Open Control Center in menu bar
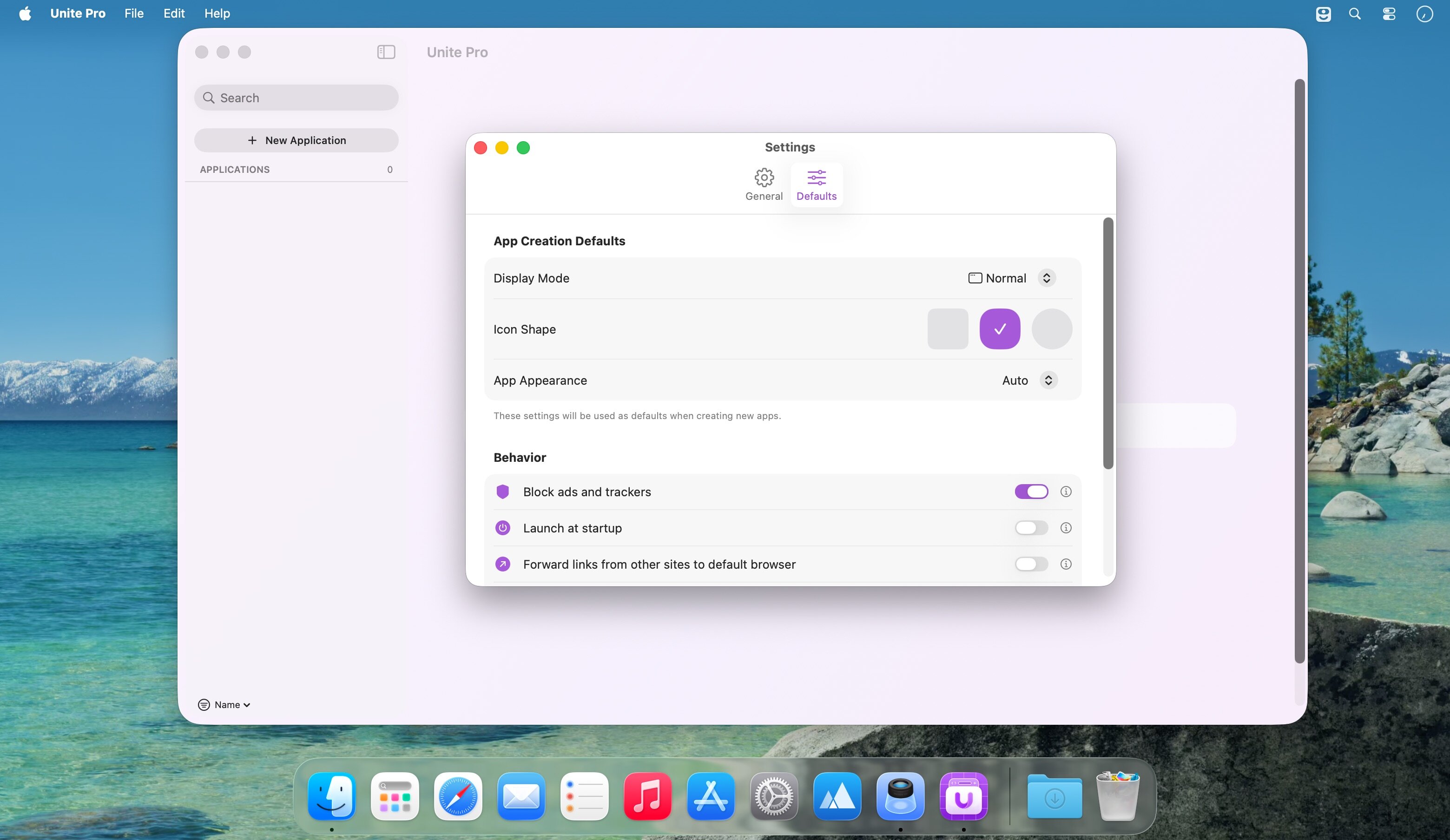The height and width of the screenshot is (840, 1450). tap(1389, 14)
